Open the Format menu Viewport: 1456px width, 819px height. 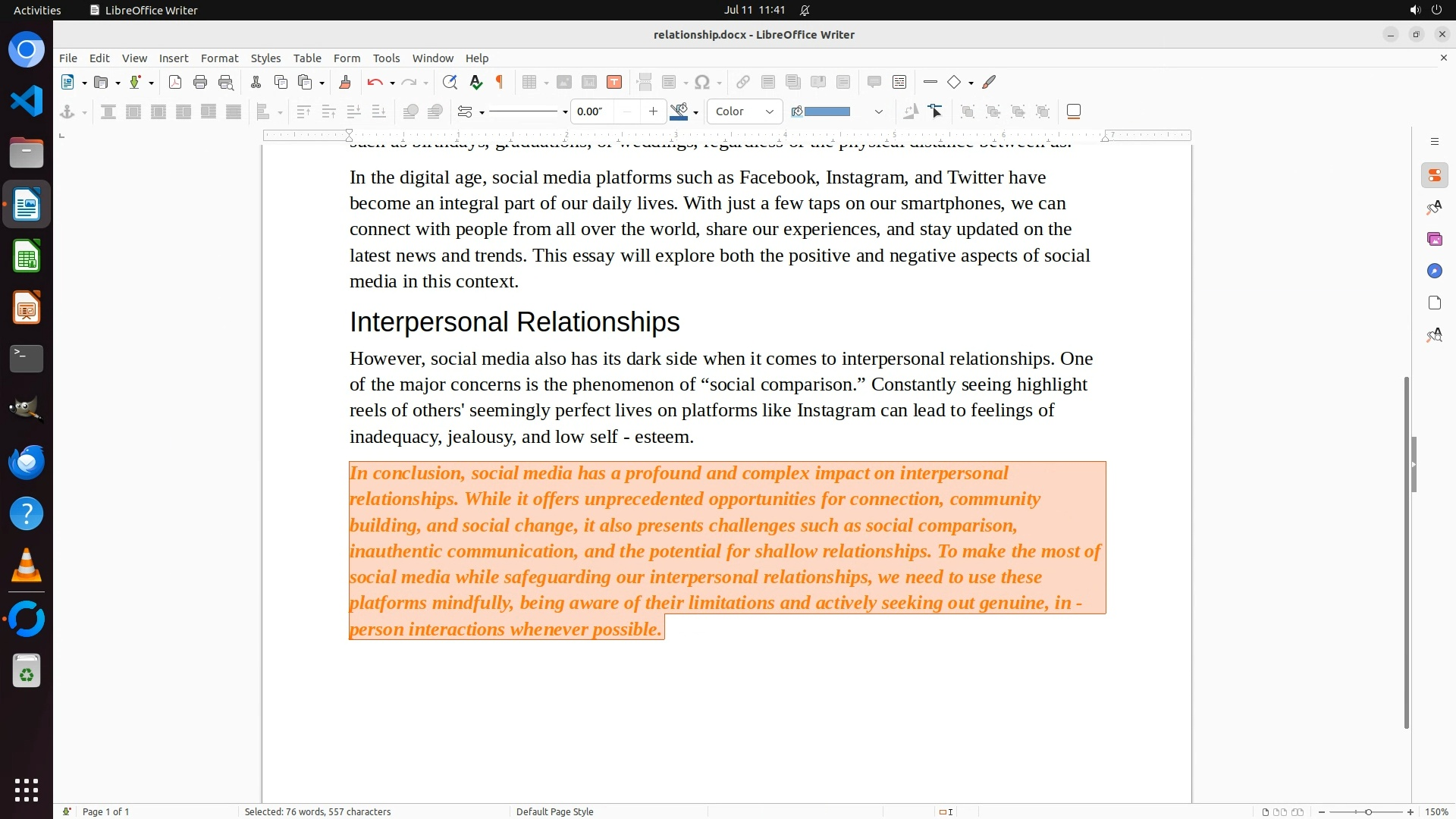click(219, 58)
